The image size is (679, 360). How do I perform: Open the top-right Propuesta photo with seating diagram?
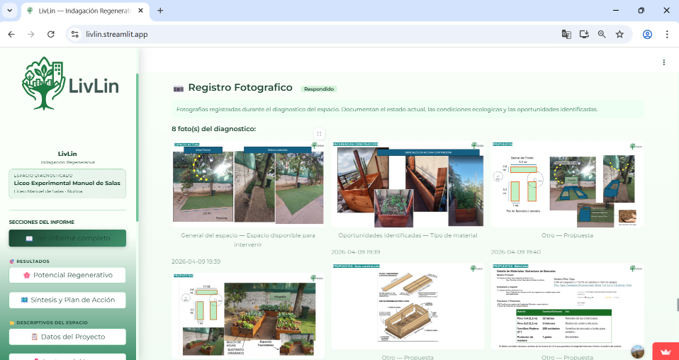567,184
